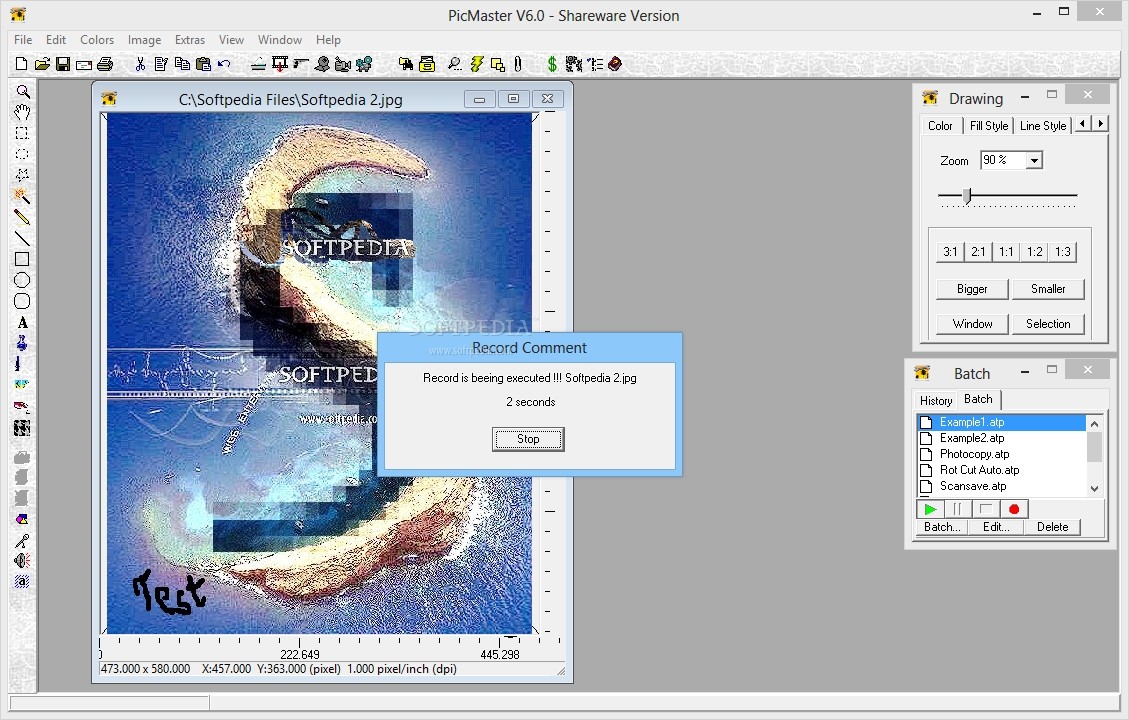
Task: Select the rounded rectangle tool
Action: tap(22, 301)
